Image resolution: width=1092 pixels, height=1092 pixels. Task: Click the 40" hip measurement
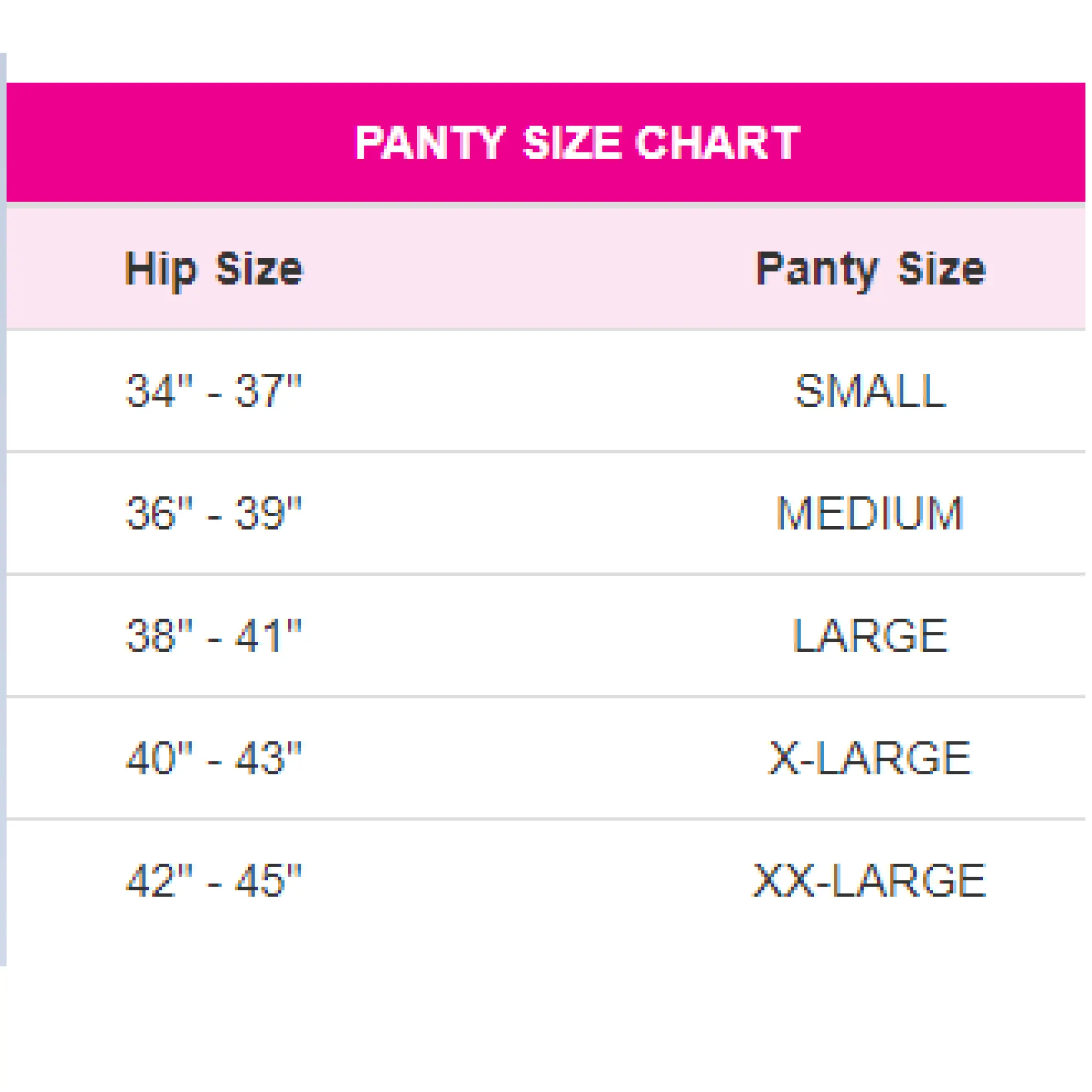click(158, 757)
